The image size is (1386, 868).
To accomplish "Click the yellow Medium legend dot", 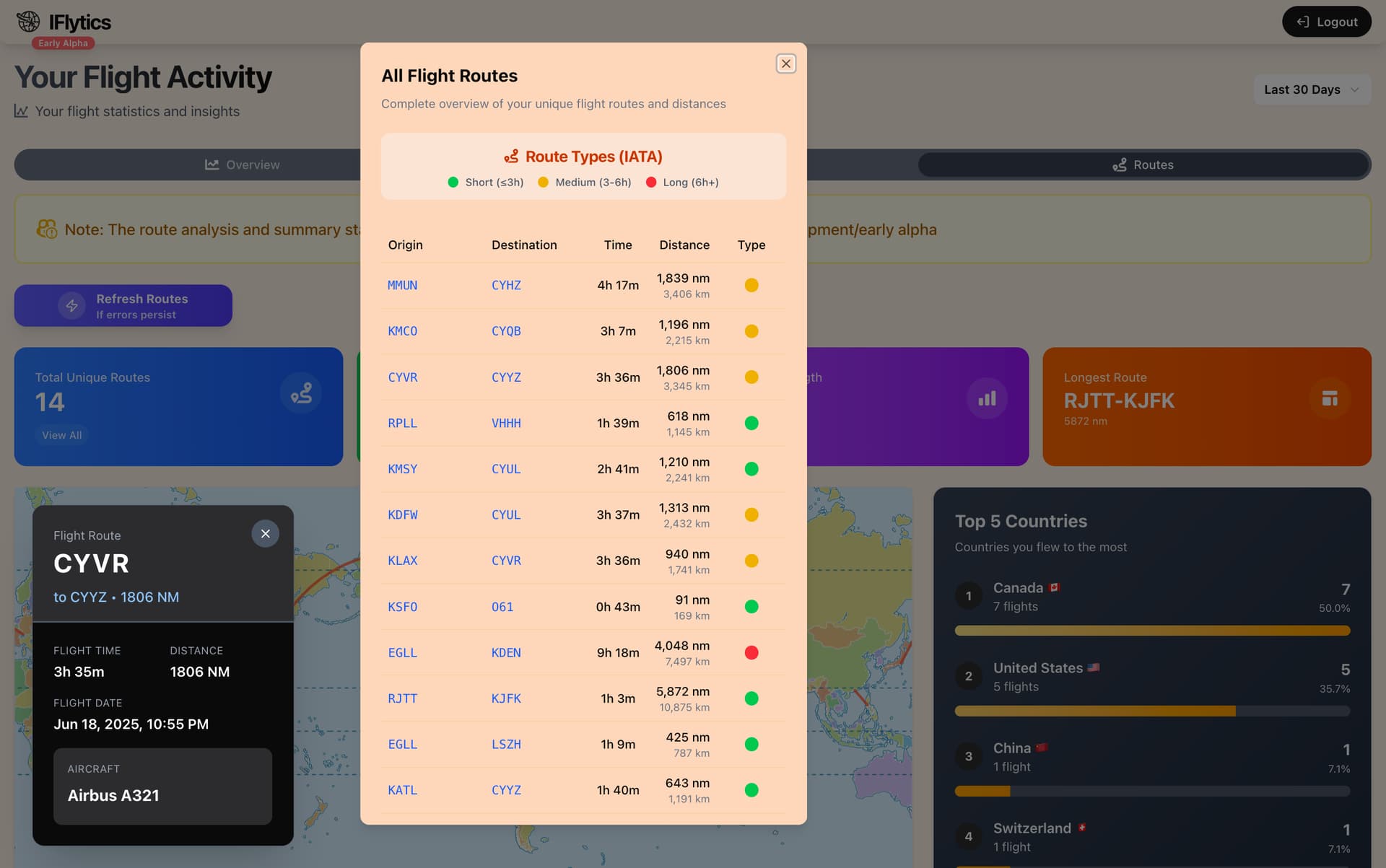I will [x=543, y=183].
